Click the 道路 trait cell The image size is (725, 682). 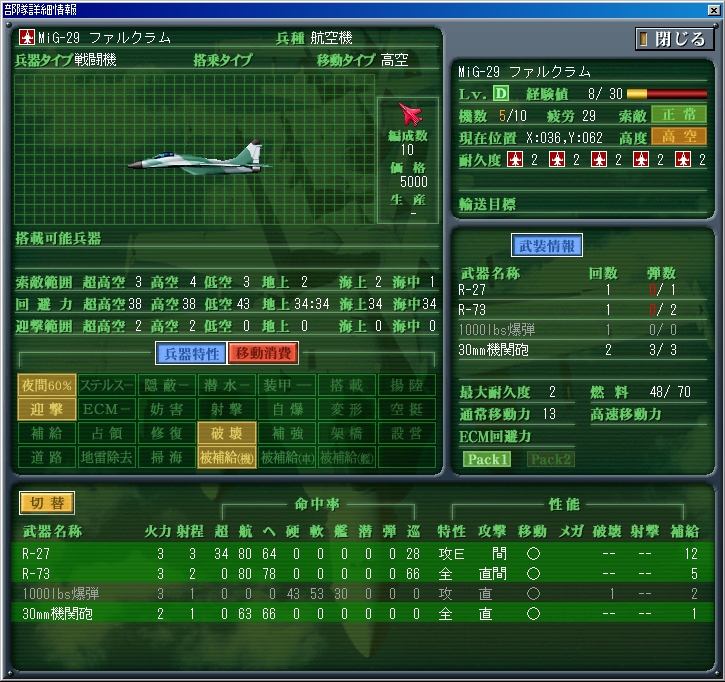[47, 457]
